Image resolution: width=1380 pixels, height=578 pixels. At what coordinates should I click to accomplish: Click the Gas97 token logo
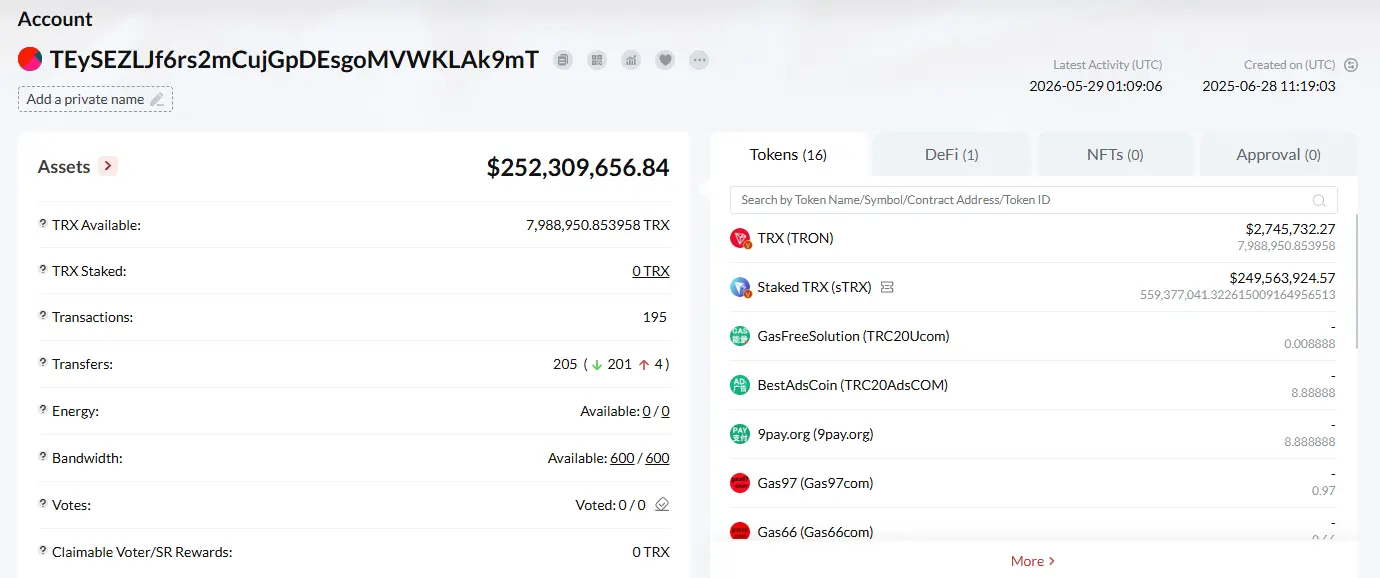click(740, 483)
